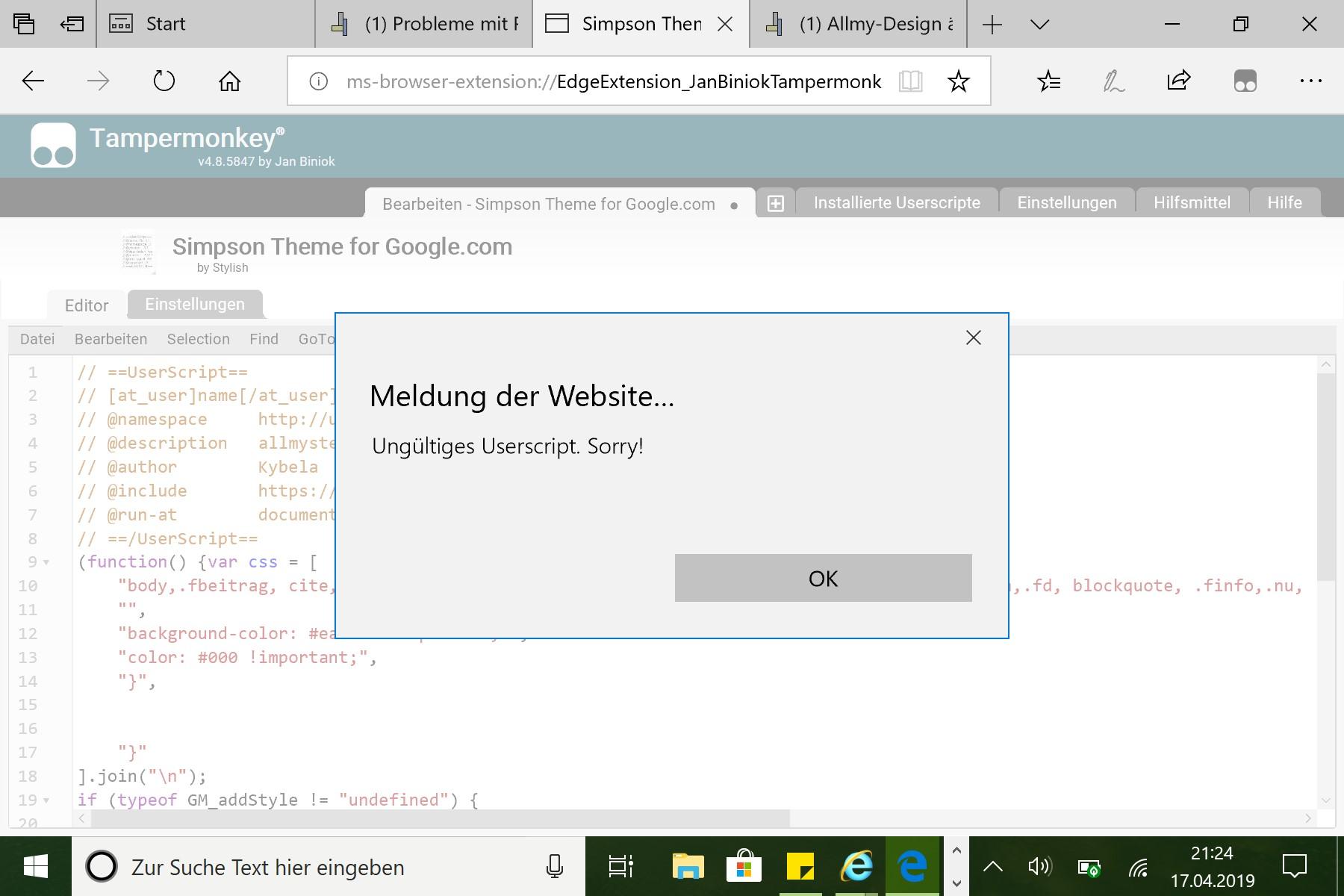The height and width of the screenshot is (896, 1344).
Task: Toggle reading view in address bar
Action: coord(911,81)
